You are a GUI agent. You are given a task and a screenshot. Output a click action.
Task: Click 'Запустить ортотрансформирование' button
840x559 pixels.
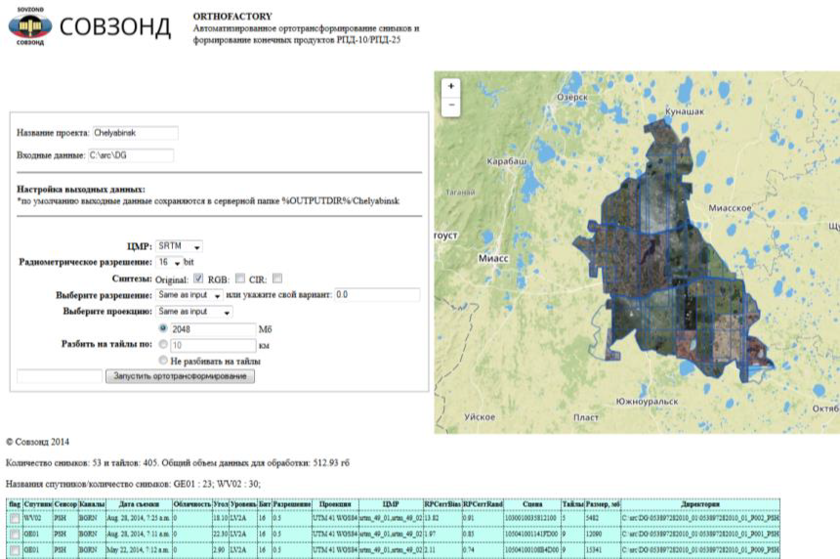[181, 376]
